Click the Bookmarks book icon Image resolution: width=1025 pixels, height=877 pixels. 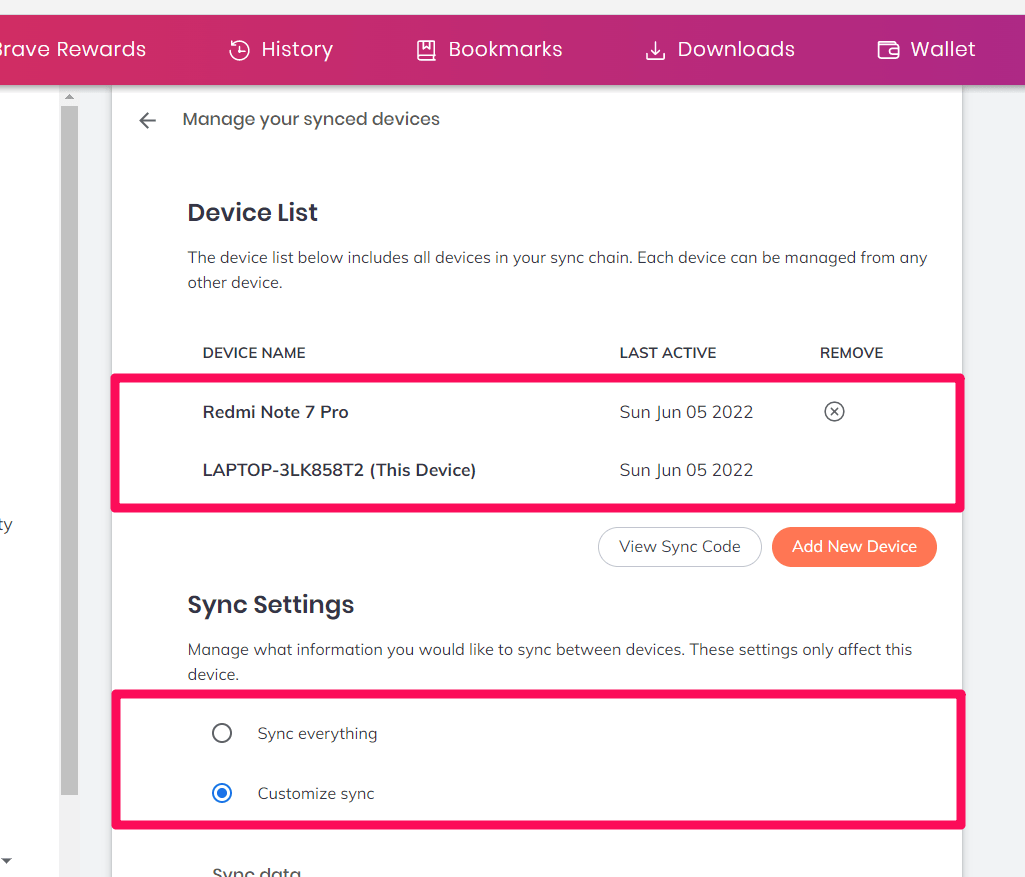[x=426, y=50]
